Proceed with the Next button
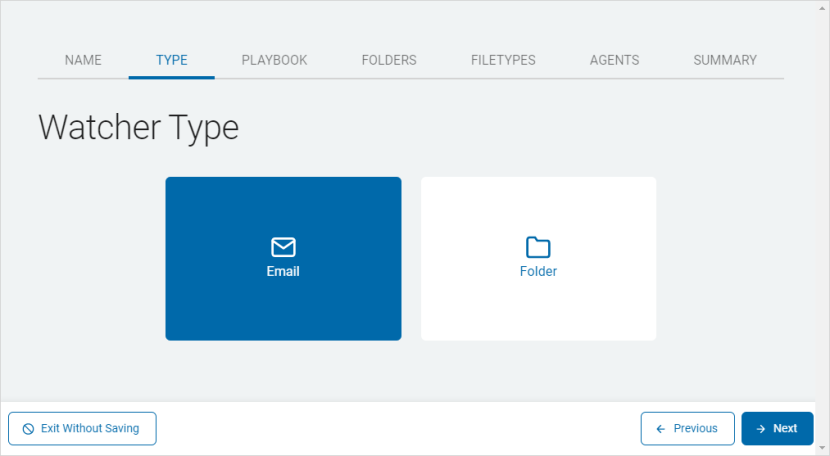This screenshot has height=456, width=830. [x=777, y=428]
